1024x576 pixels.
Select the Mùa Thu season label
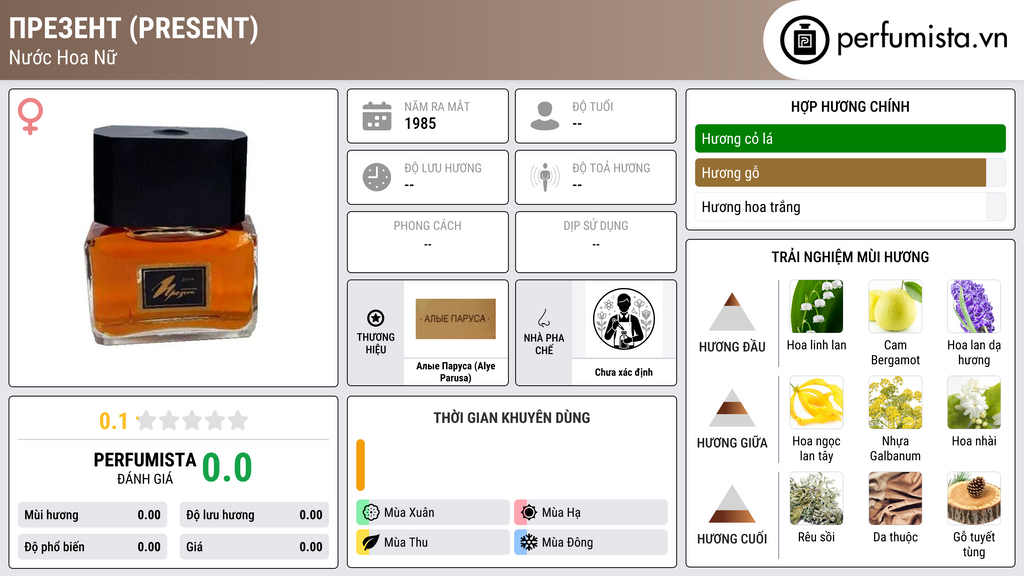(x=406, y=542)
